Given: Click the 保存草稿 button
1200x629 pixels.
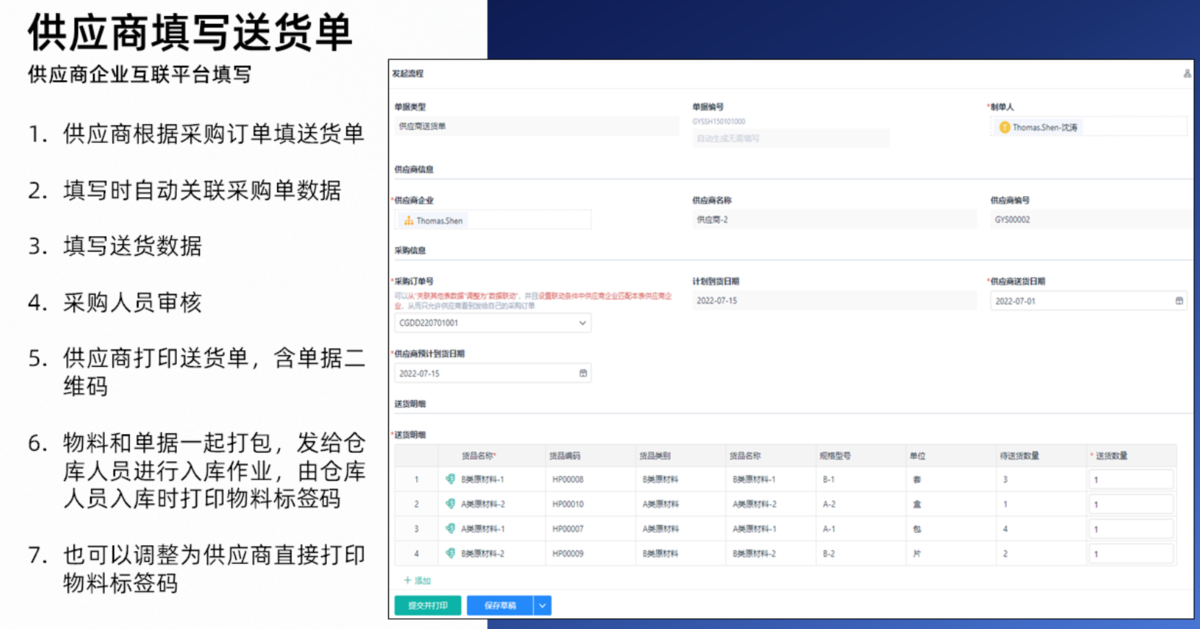Looking at the screenshot, I should pos(501,605).
